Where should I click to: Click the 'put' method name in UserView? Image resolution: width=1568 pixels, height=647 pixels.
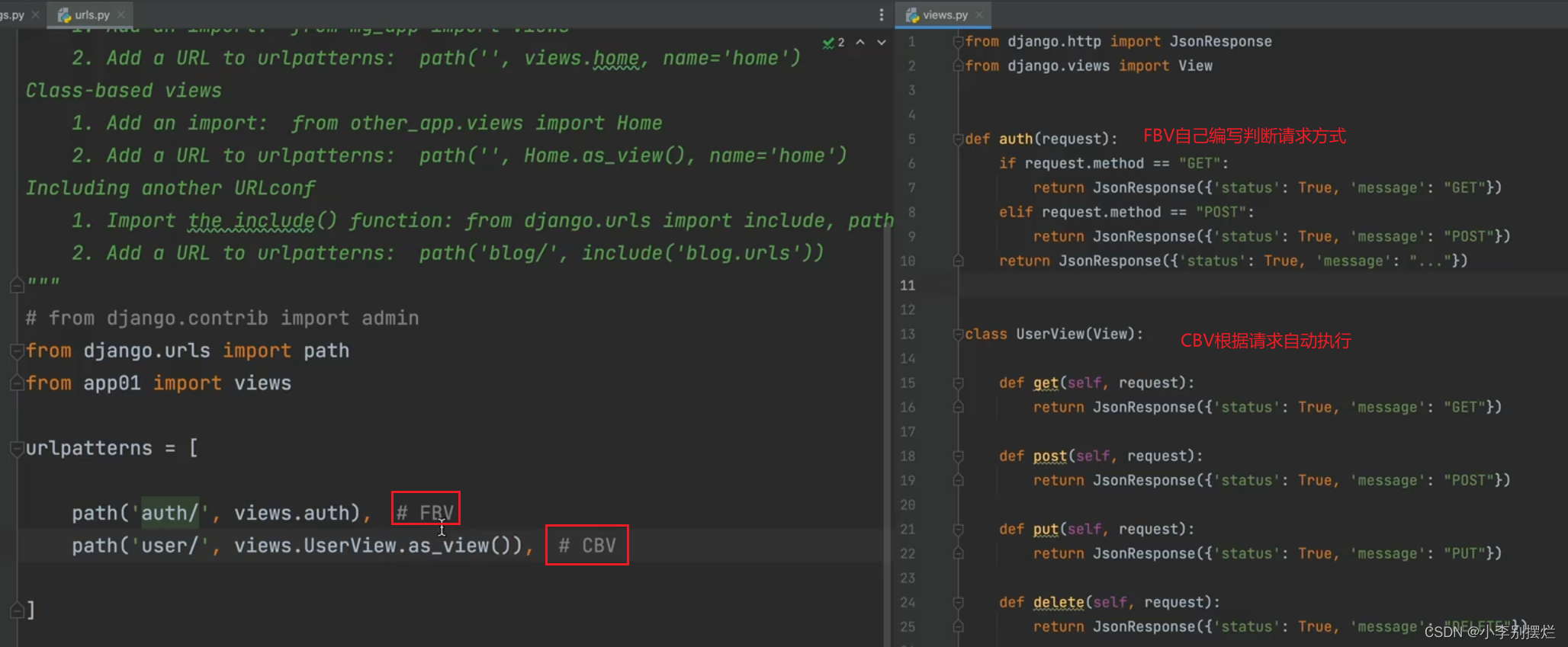click(1046, 530)
